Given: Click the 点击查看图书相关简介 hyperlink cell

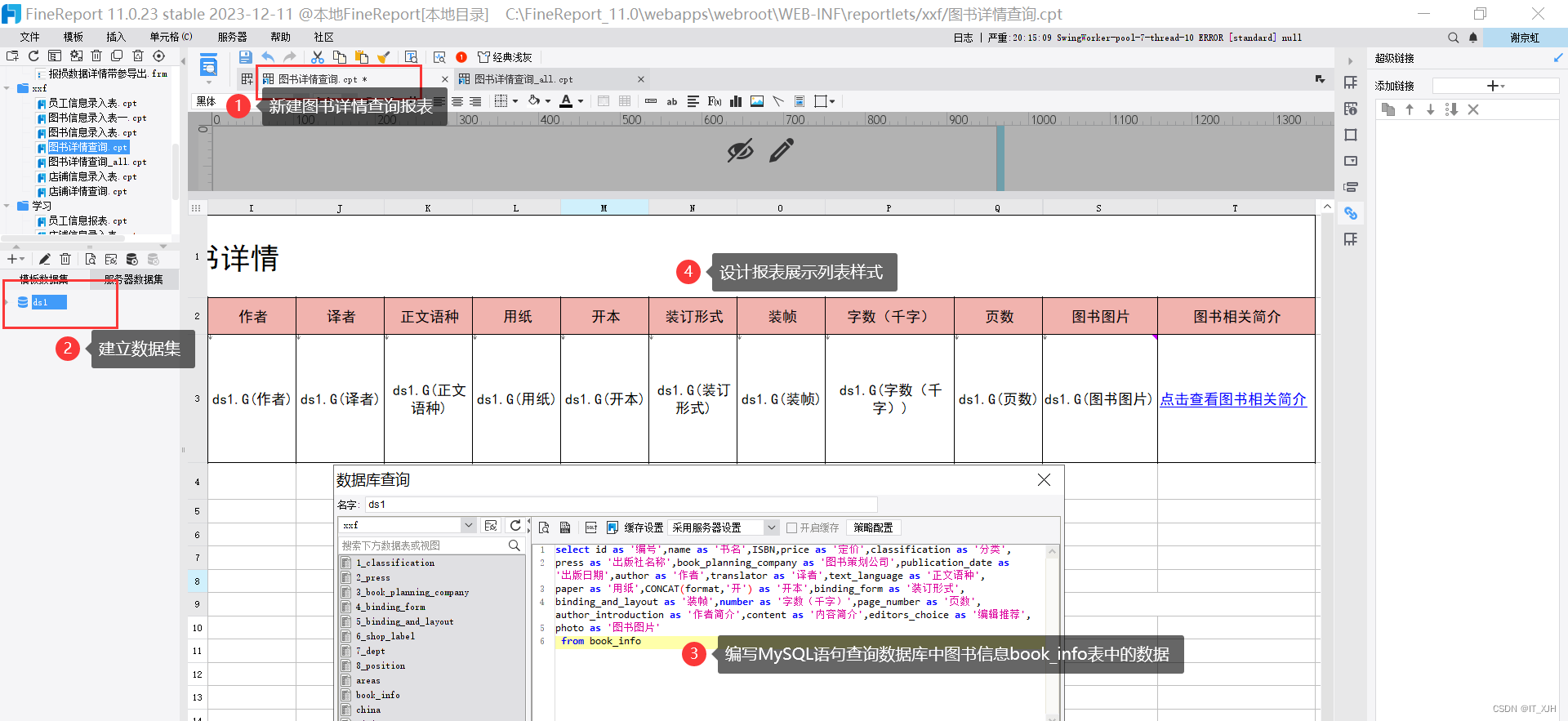Looking at the screenshot, I should (x=1233, y=399).
